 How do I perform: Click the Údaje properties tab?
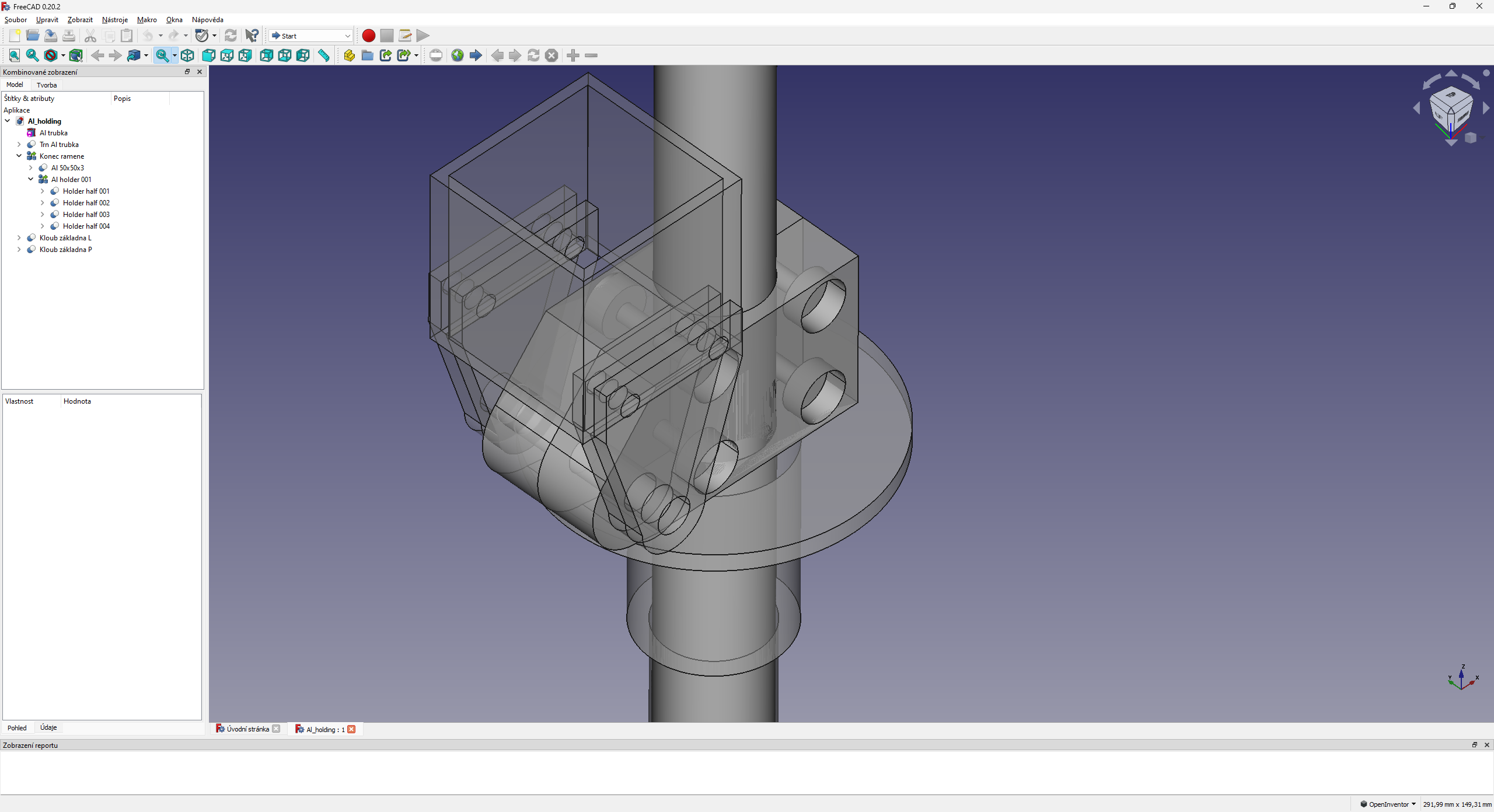coord(48,727)
